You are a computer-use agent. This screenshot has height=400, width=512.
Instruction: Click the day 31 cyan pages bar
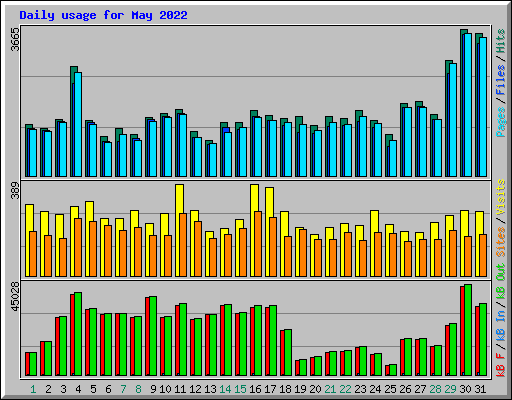[x=483, y=107]
